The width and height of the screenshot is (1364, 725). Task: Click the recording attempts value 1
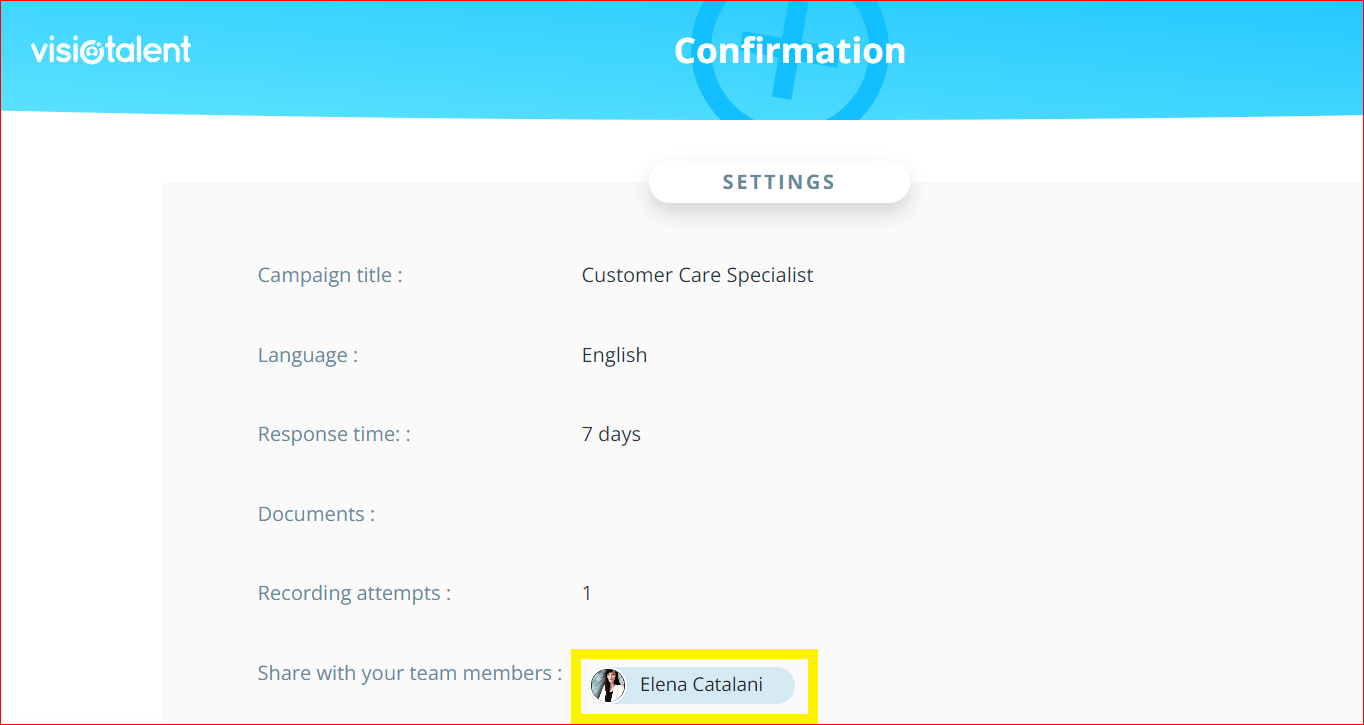587,593
